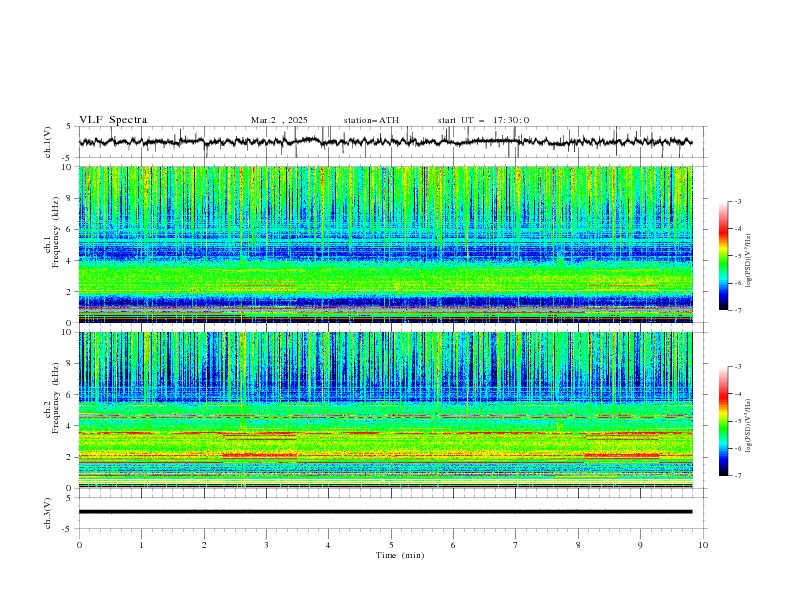Click the '-3' tick on the upper colorbar
The width and height of the screenshot is (792, 612).
pyautogui.click(x=737, y=201)
